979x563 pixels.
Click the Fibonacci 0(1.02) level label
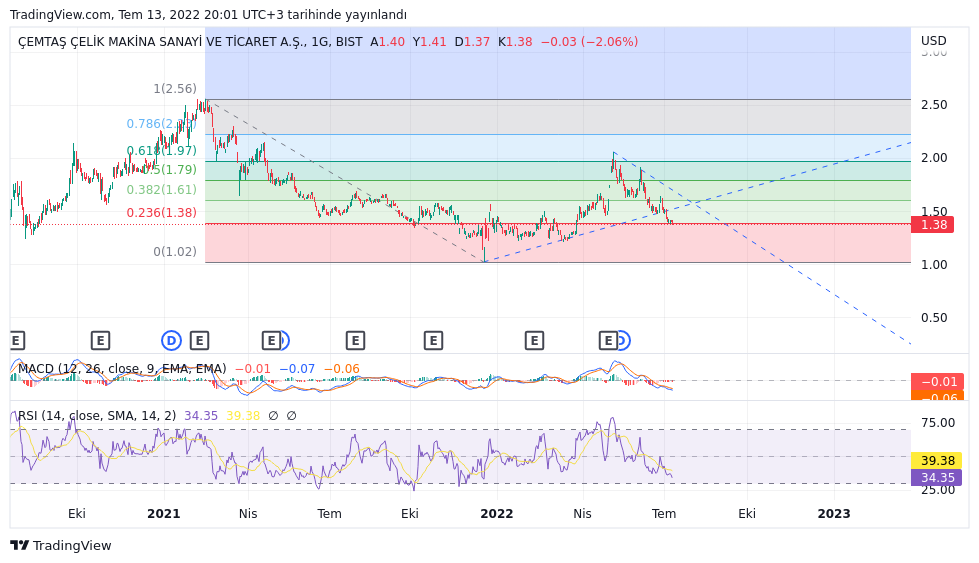click(x=175, y=252)
